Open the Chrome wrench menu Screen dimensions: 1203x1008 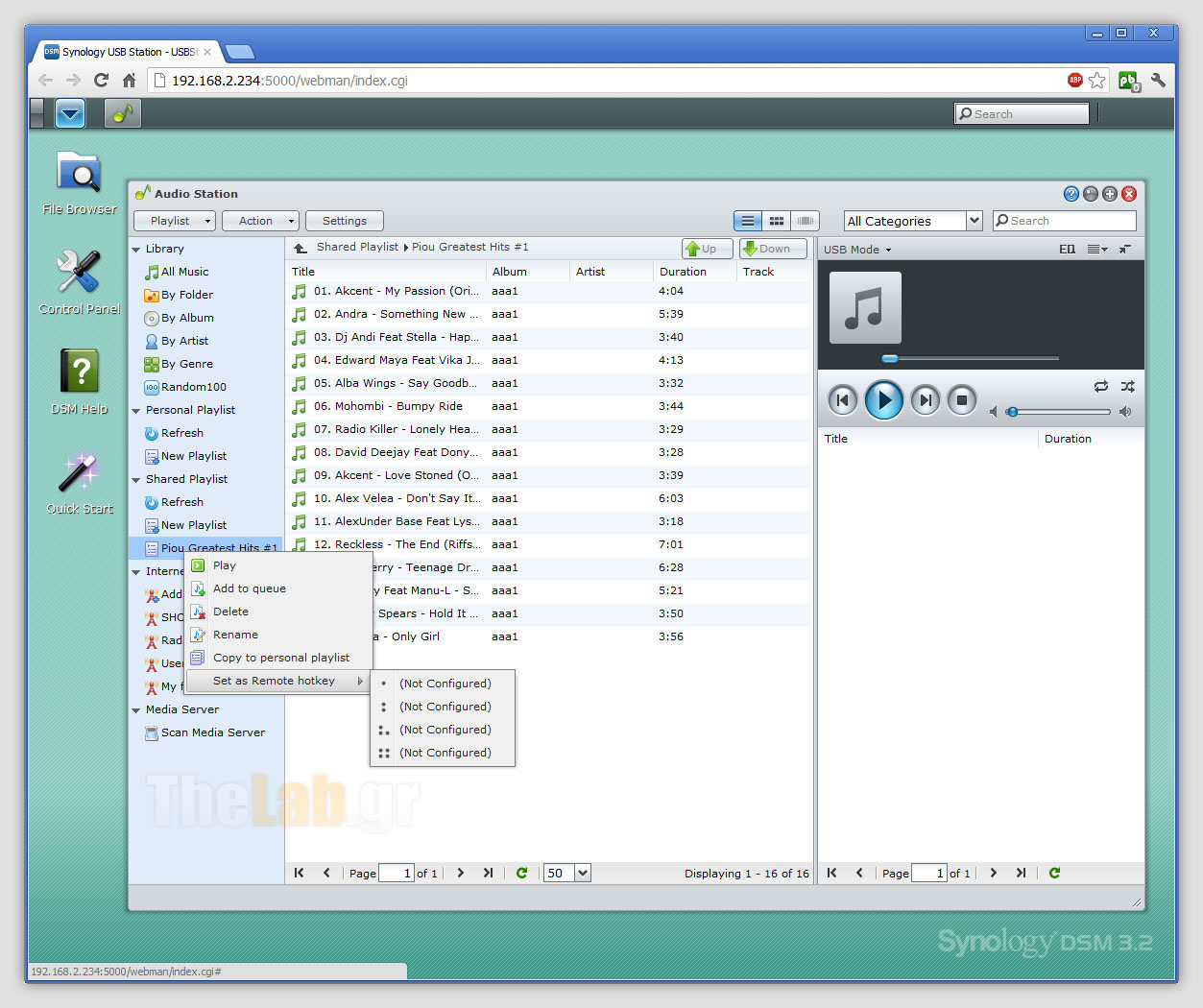point(1159,81)
